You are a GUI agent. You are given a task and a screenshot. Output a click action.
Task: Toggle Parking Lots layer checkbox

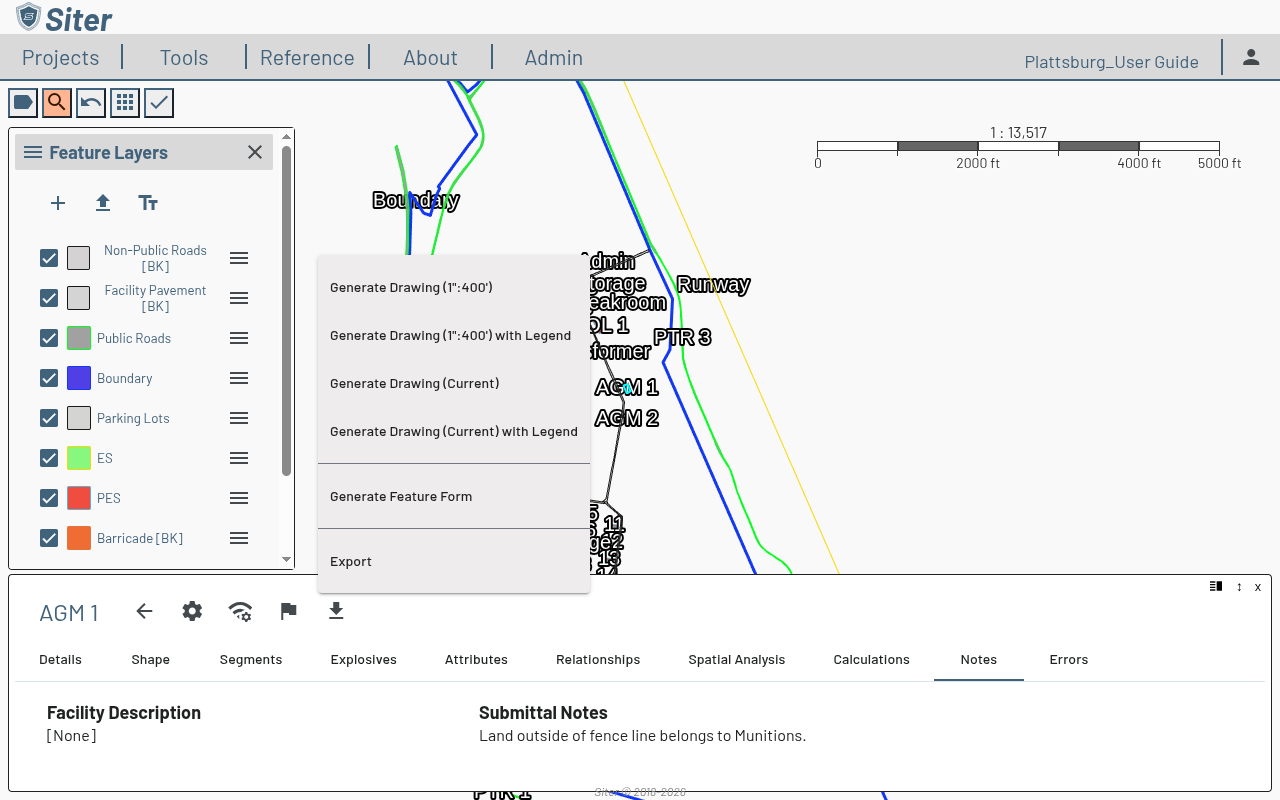click(x=49, y=418)
